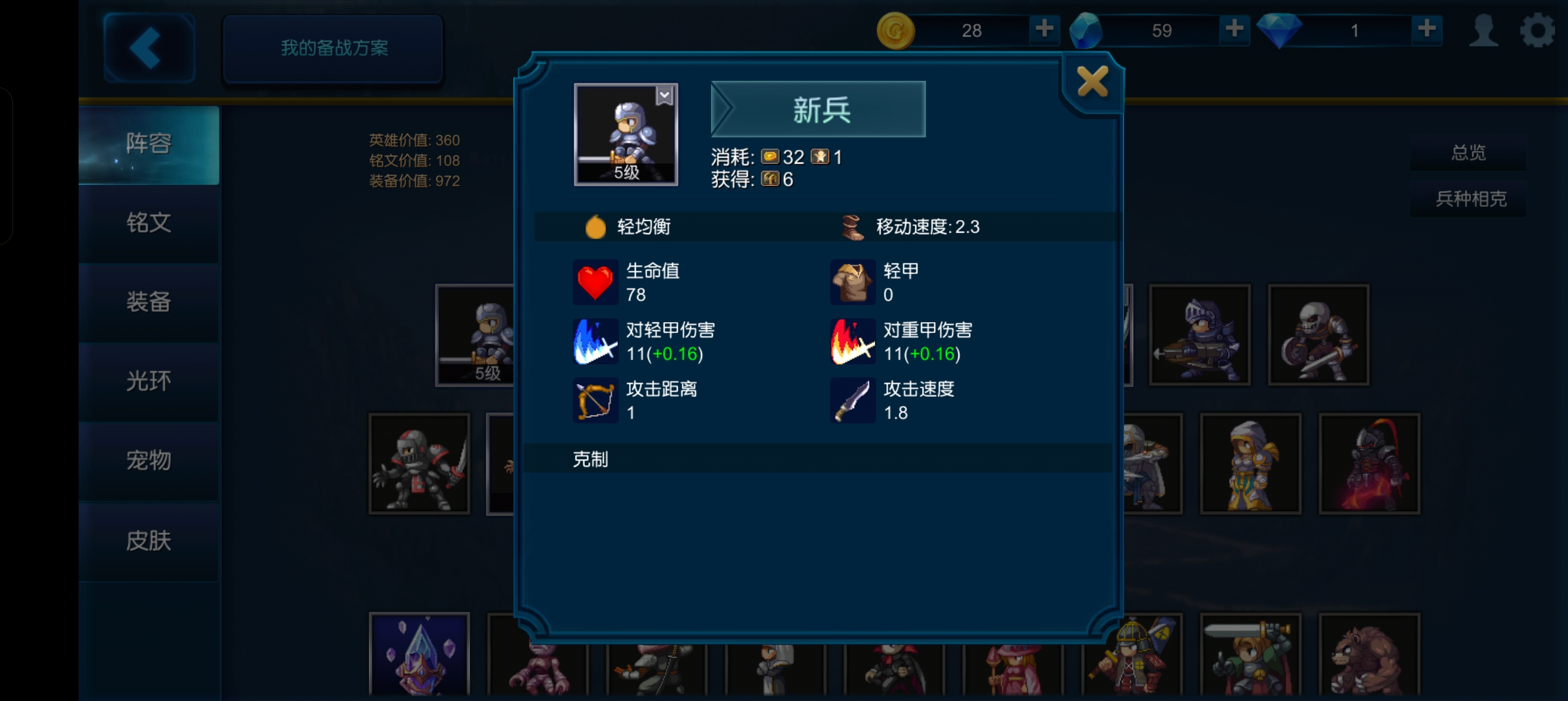Open the 宠物 tab
The width and height of the screenshot is (1568, 701).
[x=149, y=461]
